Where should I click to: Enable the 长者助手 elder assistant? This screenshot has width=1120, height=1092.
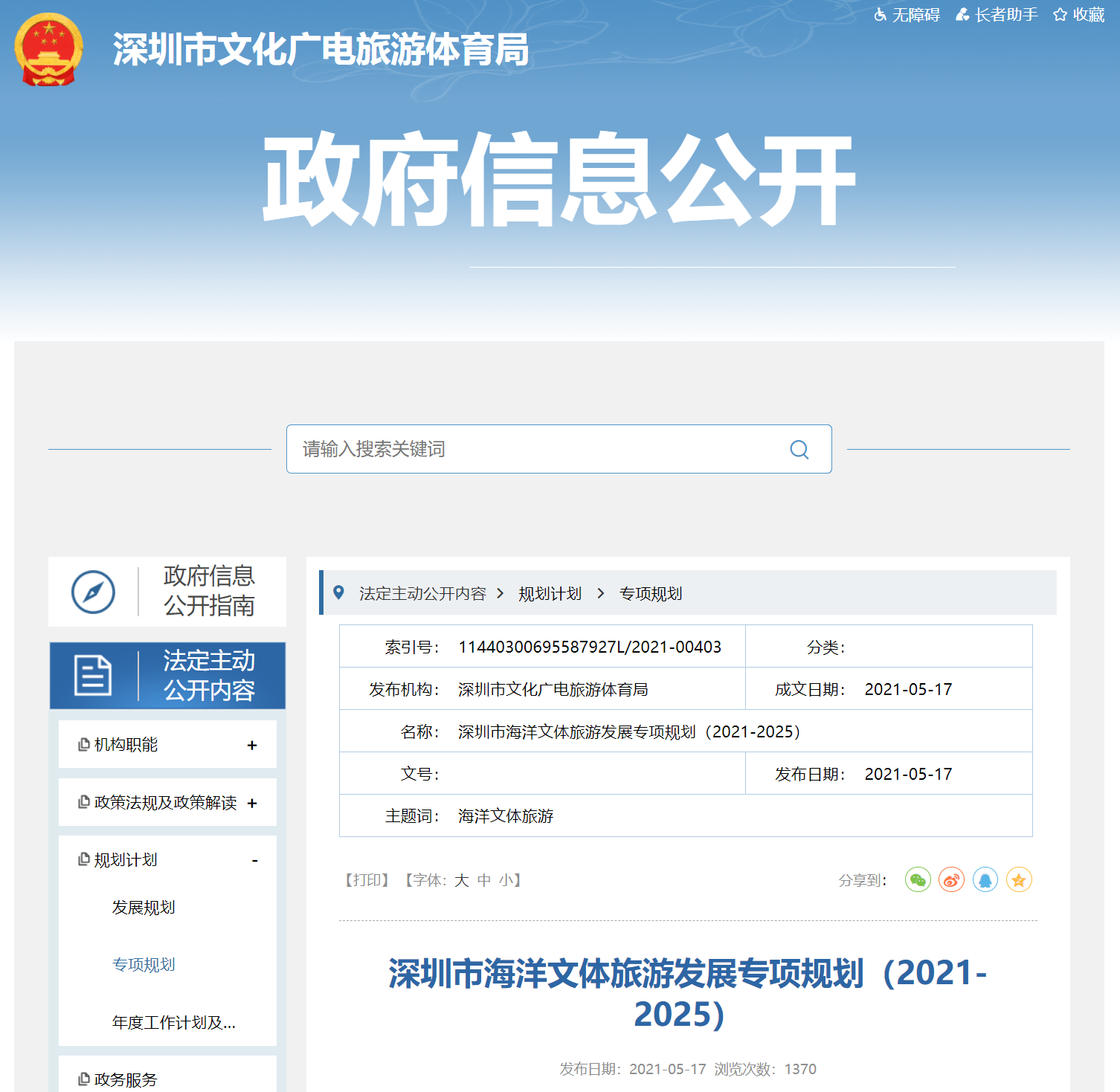997,15
